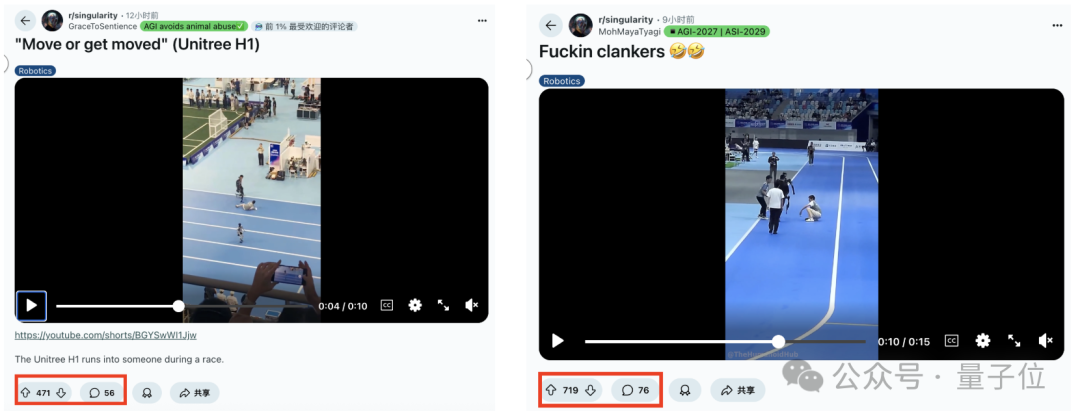Go back using right post's arrow

pyautogui.click(x=550, y=25)
